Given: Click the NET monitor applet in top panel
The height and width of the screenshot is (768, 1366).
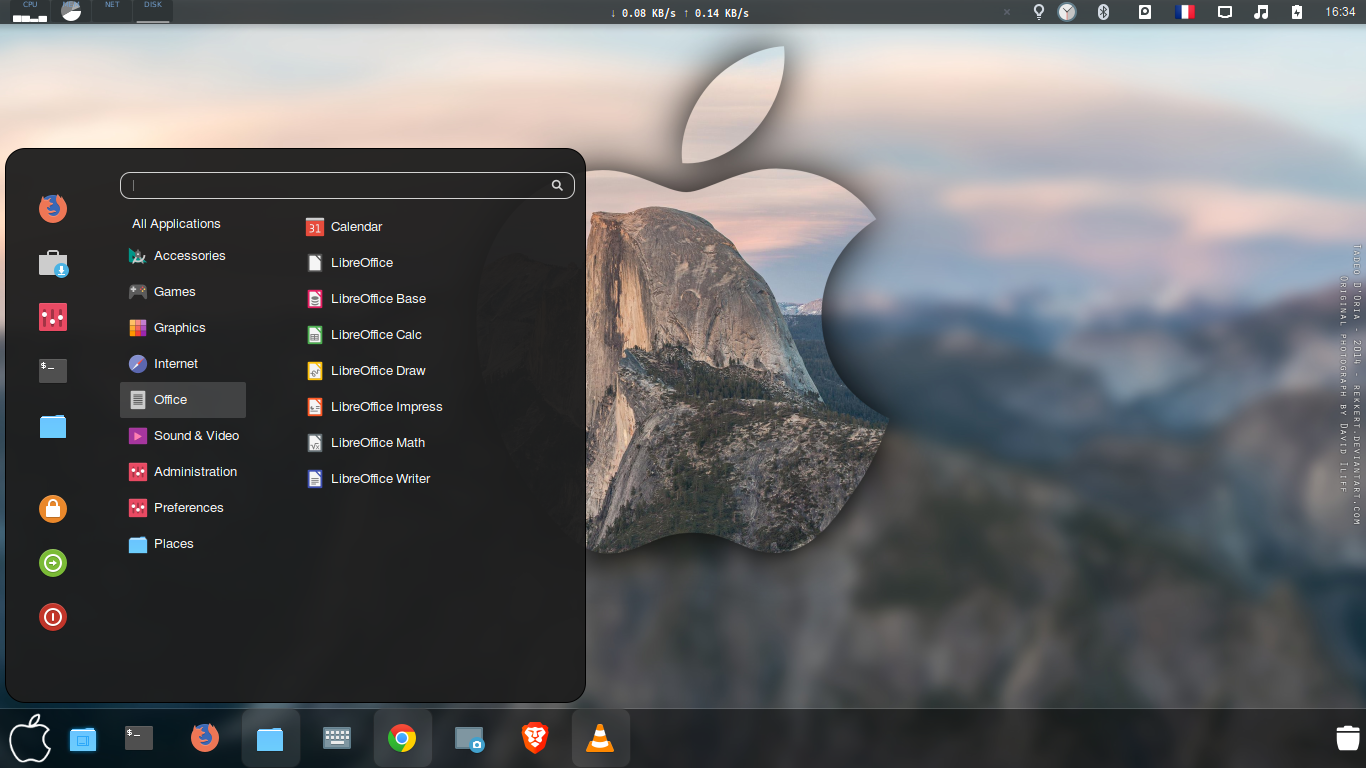Looking at the screenshot, I should (x=112, y=12).
